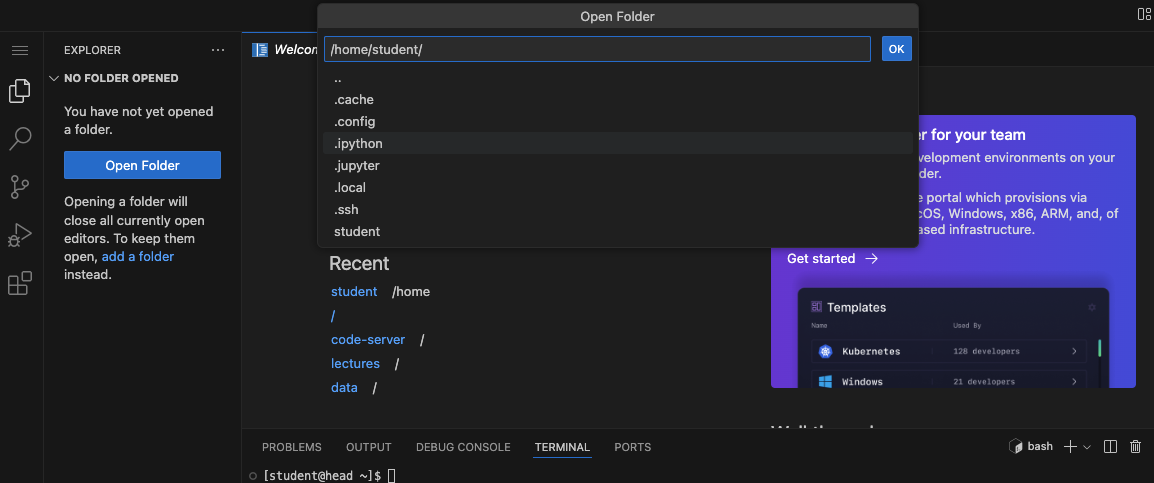Open the Extensions view icon

[20, 284]
